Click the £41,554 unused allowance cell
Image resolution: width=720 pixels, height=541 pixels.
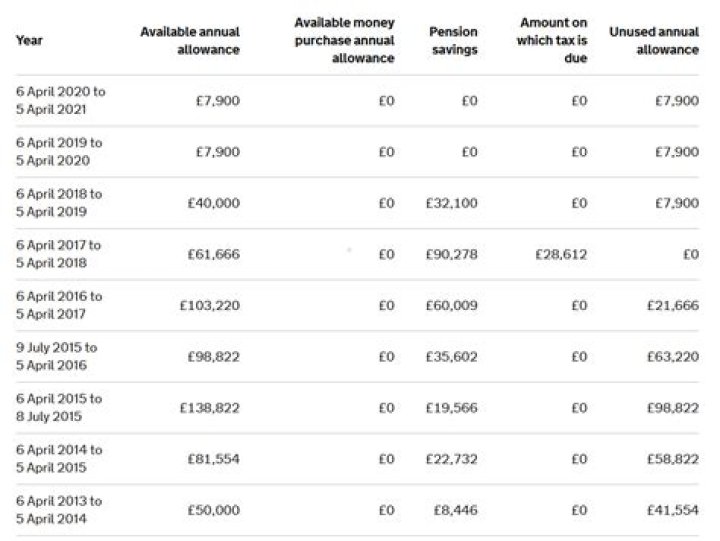pyautogui.click(x=673, y=510)
